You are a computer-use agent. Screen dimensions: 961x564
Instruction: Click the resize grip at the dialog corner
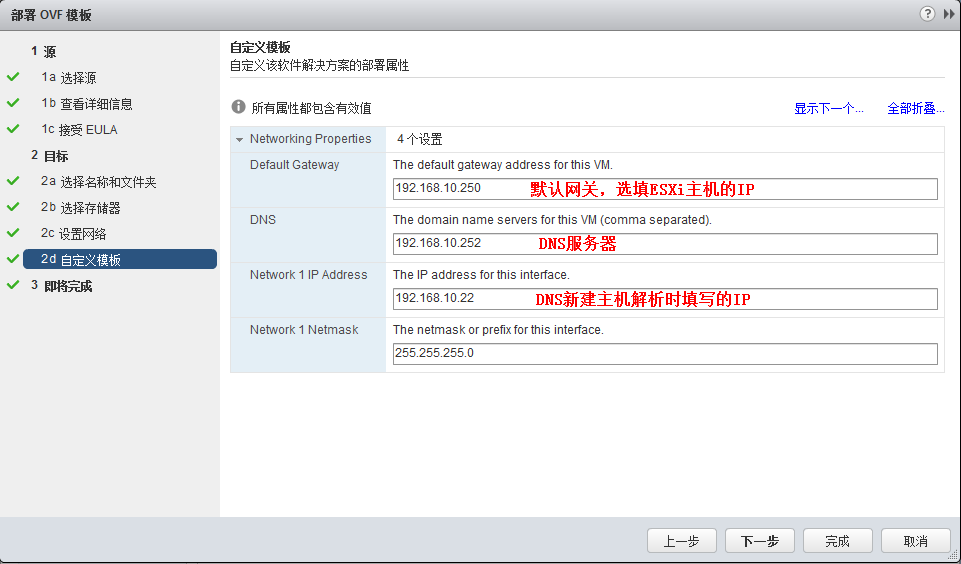[952, 555]
